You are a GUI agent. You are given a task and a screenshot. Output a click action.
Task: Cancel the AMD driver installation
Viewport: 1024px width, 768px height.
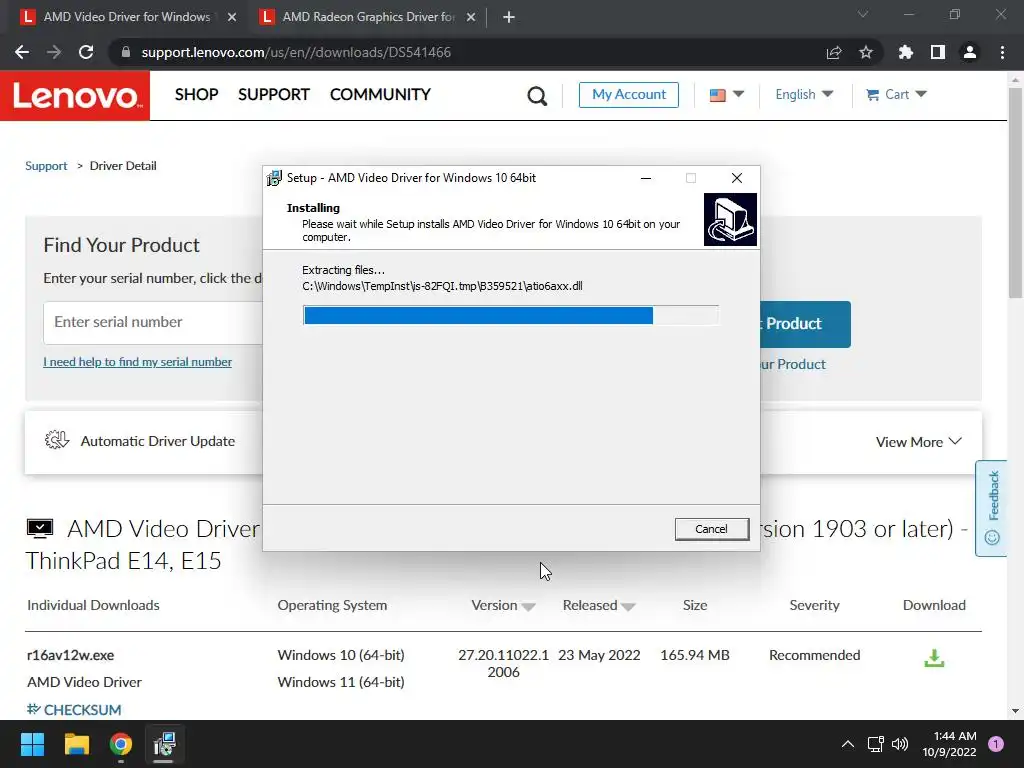711,529
